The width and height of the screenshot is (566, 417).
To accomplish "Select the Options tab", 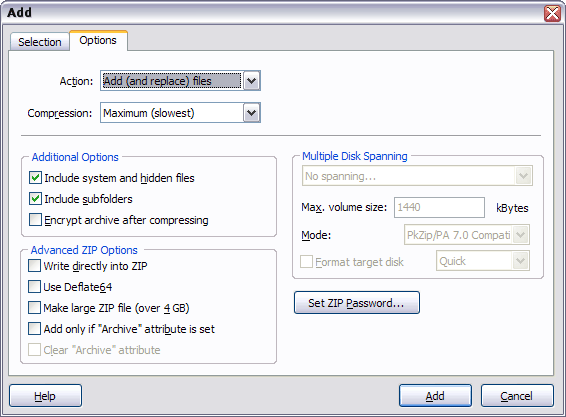I will (x=98, y=40).
